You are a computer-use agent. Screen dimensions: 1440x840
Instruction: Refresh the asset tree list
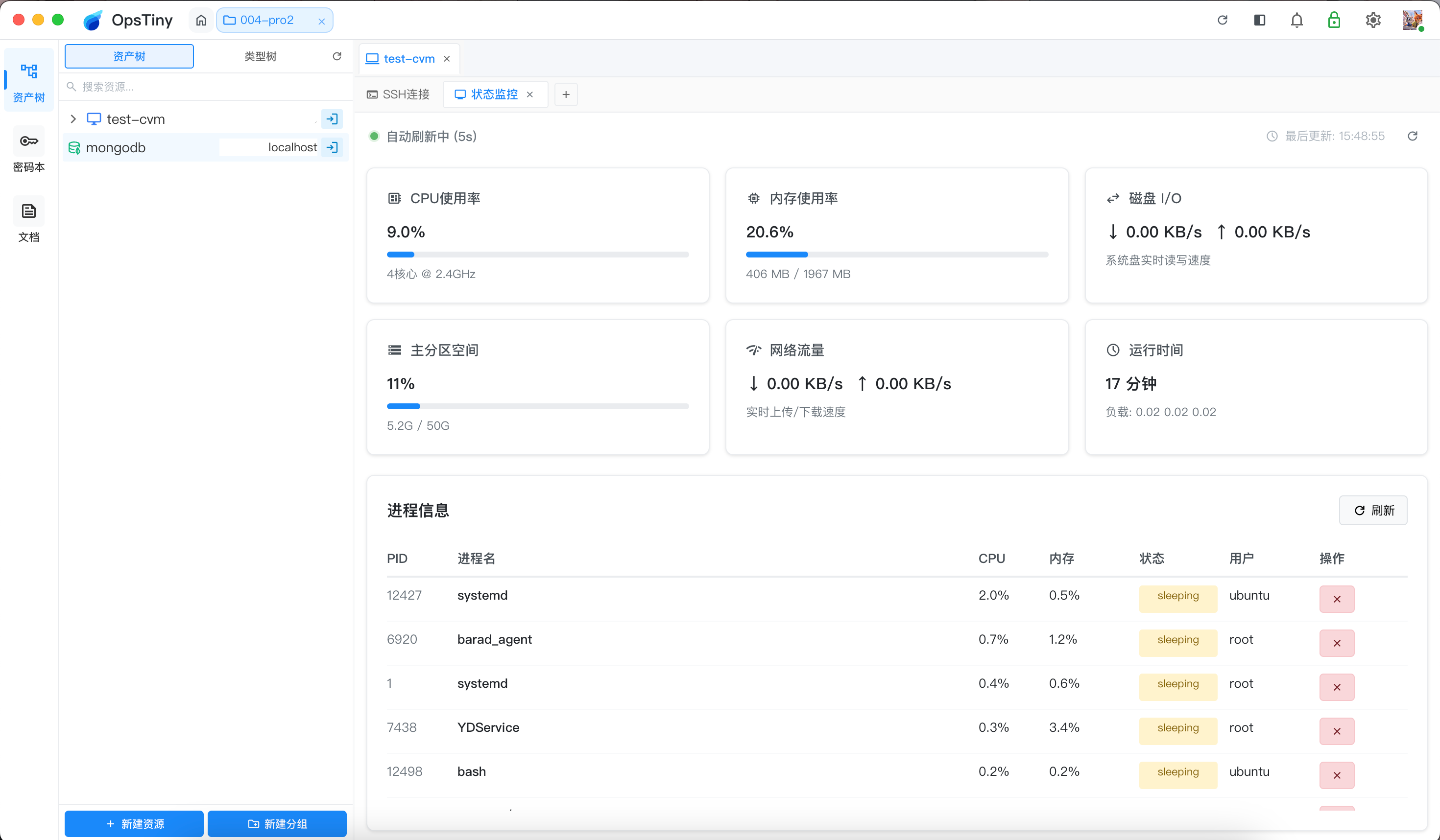tap(337, 56)
